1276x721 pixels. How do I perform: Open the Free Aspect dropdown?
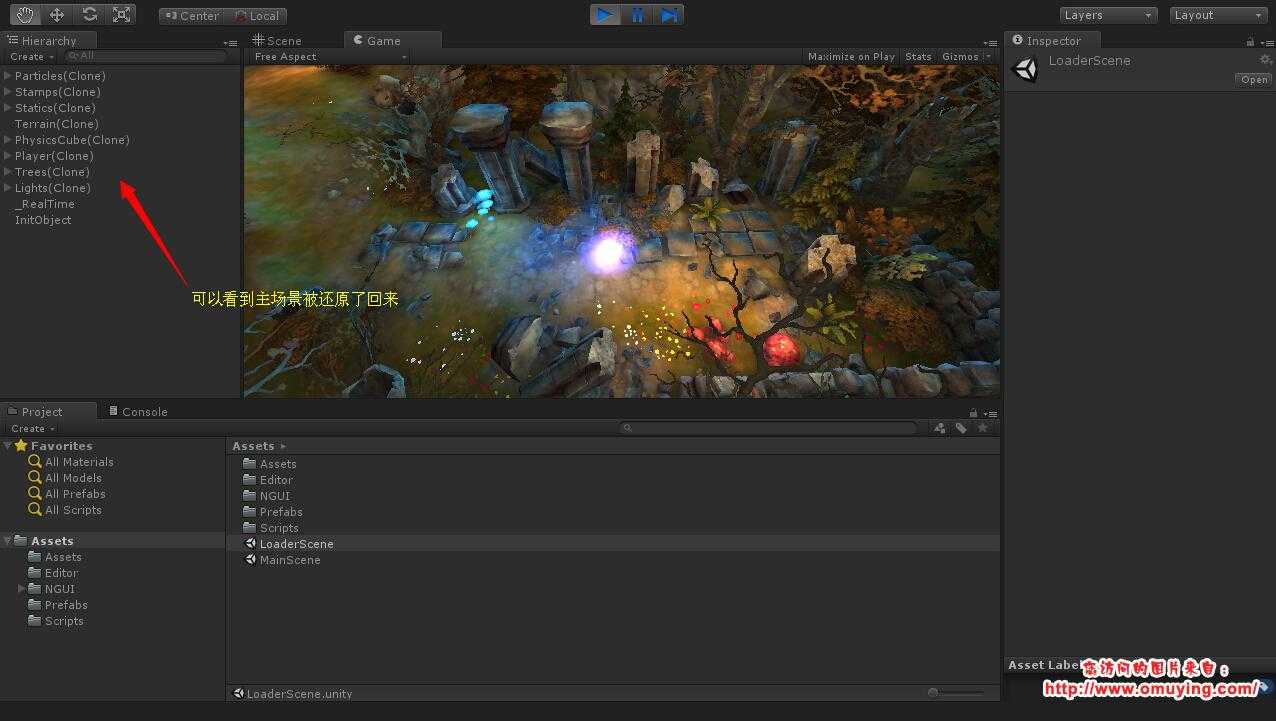click(329, 57)
